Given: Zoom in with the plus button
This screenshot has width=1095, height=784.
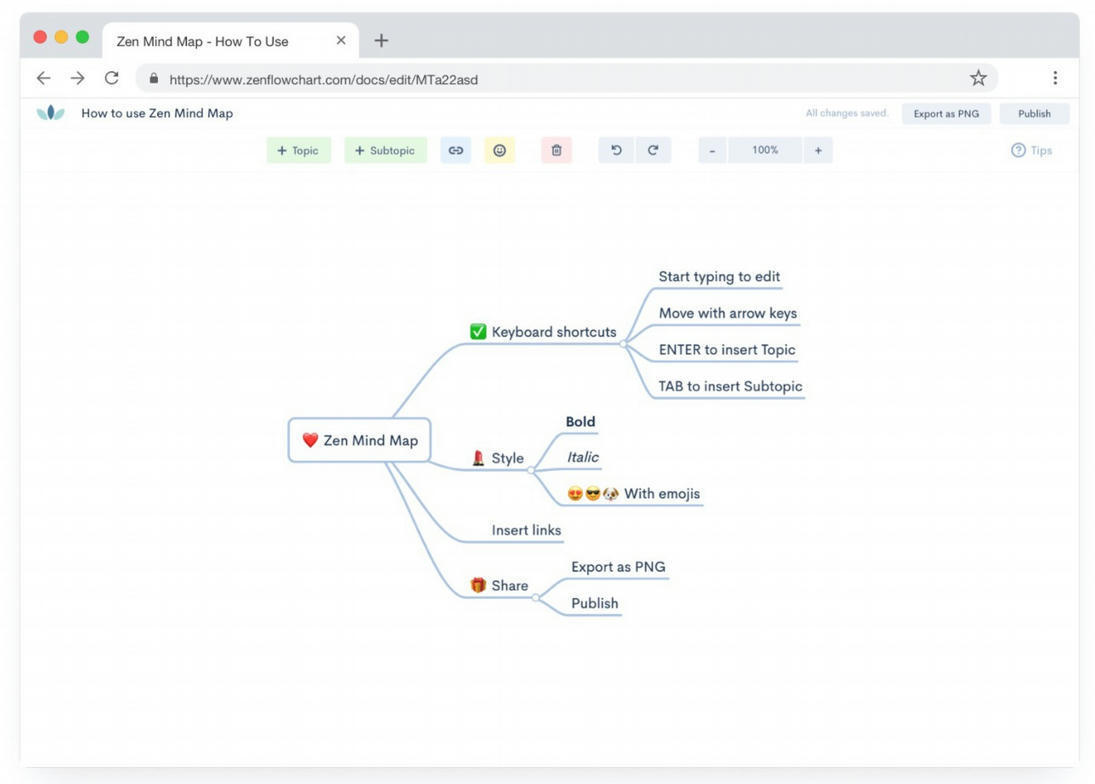Looking at the screenshot, I should click(x=818, y=150).
